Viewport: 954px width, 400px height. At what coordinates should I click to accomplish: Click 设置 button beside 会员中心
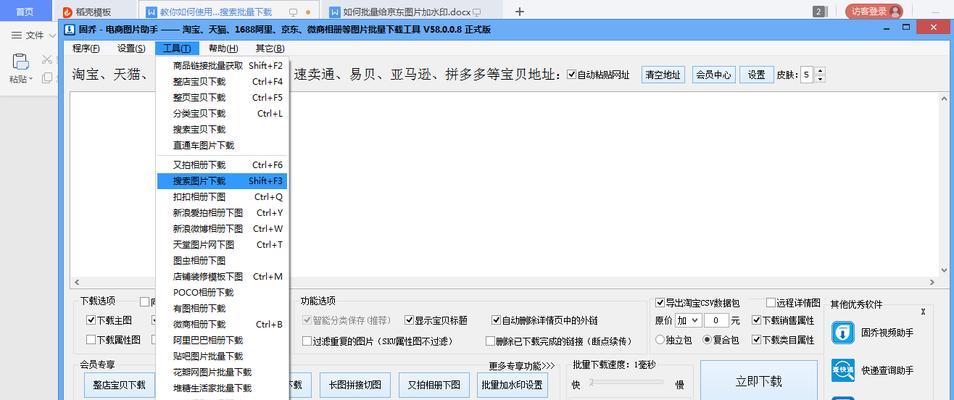(x=756, y=75)
